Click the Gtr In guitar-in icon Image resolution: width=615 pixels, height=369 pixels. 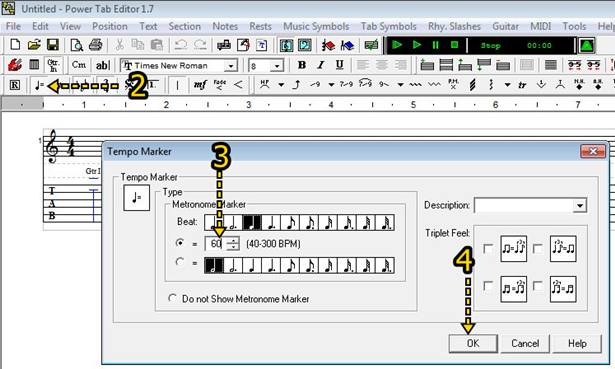tap(53, 65)
